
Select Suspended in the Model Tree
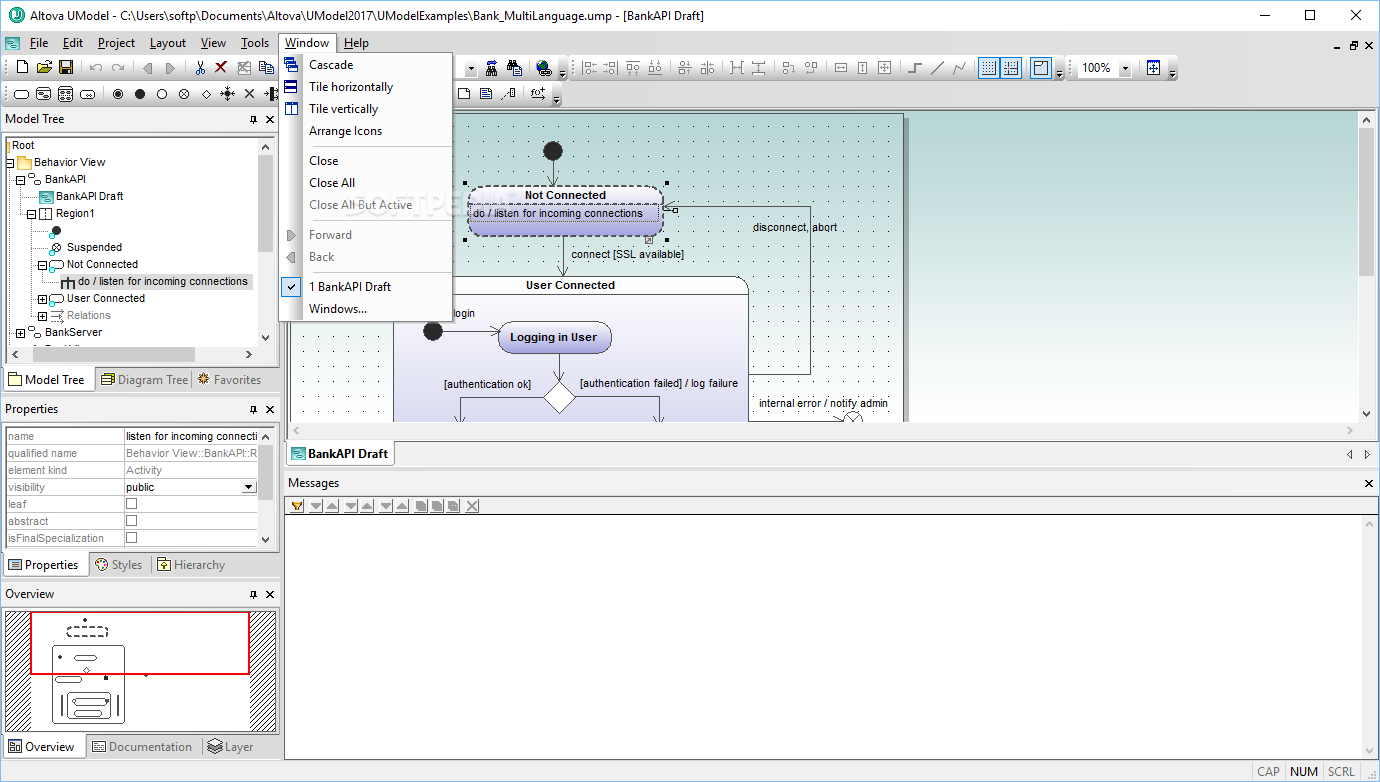[94, 248]
